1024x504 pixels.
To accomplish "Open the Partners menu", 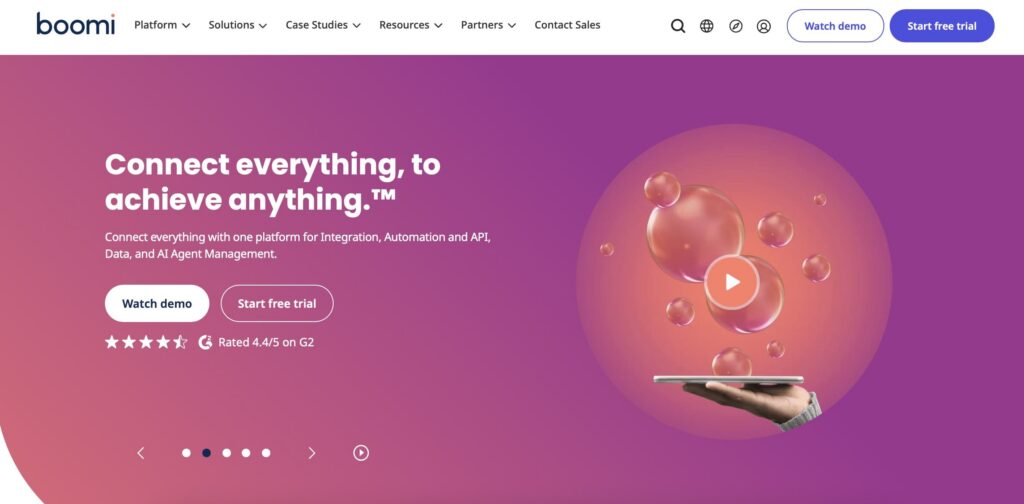I will point(488,25).
